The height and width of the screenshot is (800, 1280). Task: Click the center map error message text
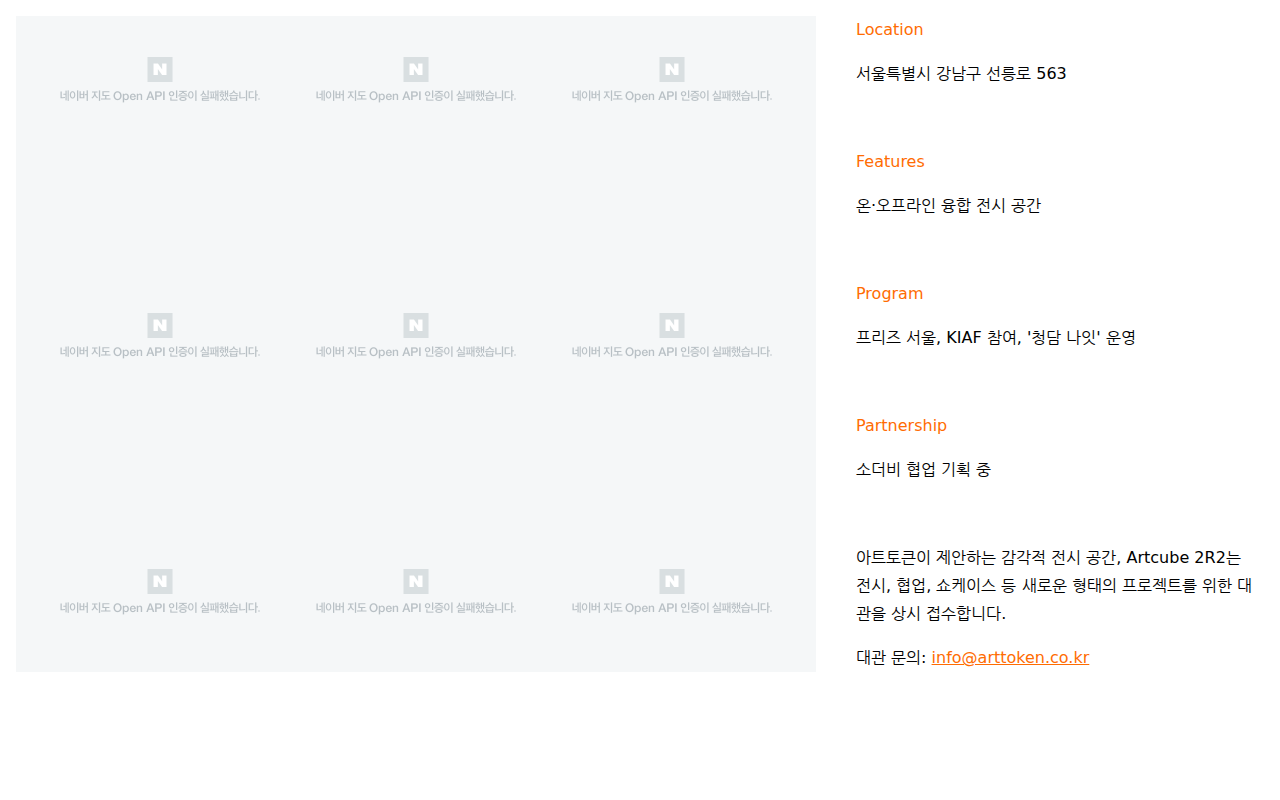coord(416,351)
